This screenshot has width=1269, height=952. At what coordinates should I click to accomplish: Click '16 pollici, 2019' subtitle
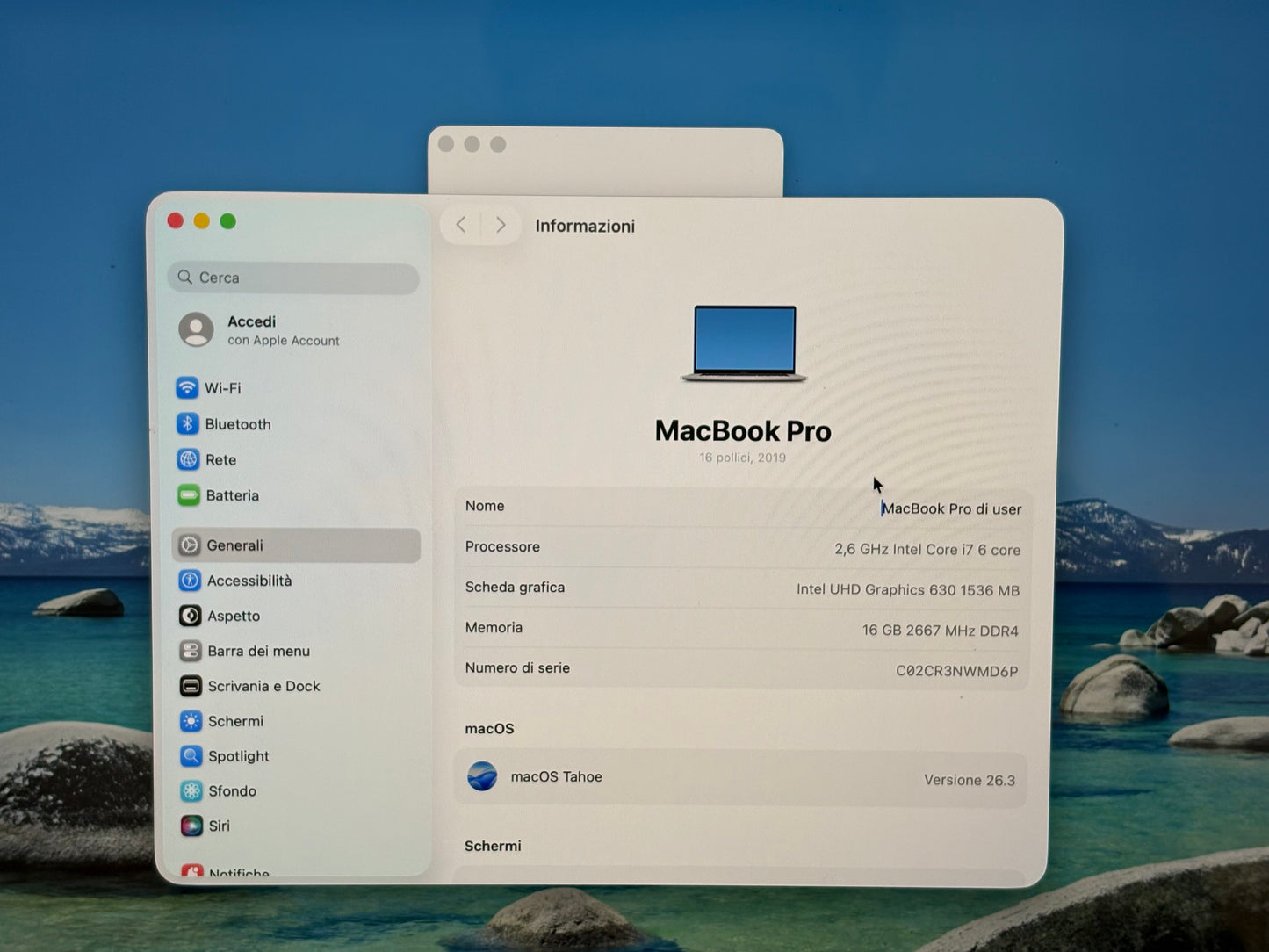click(743, 458)
